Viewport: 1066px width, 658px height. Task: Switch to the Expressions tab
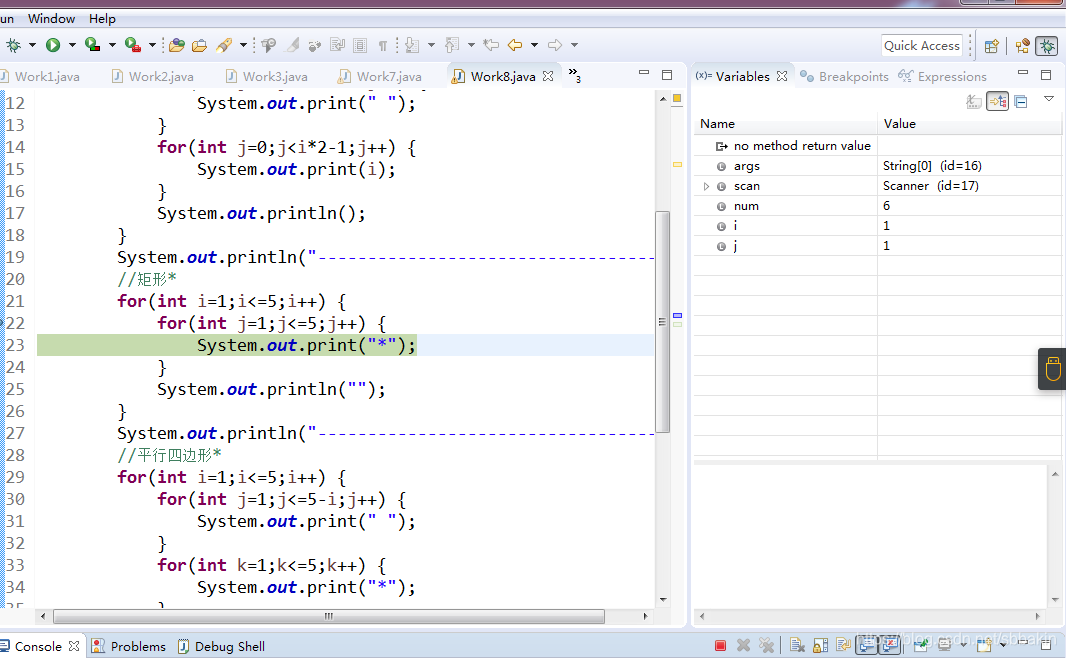[x=943, y=77]
